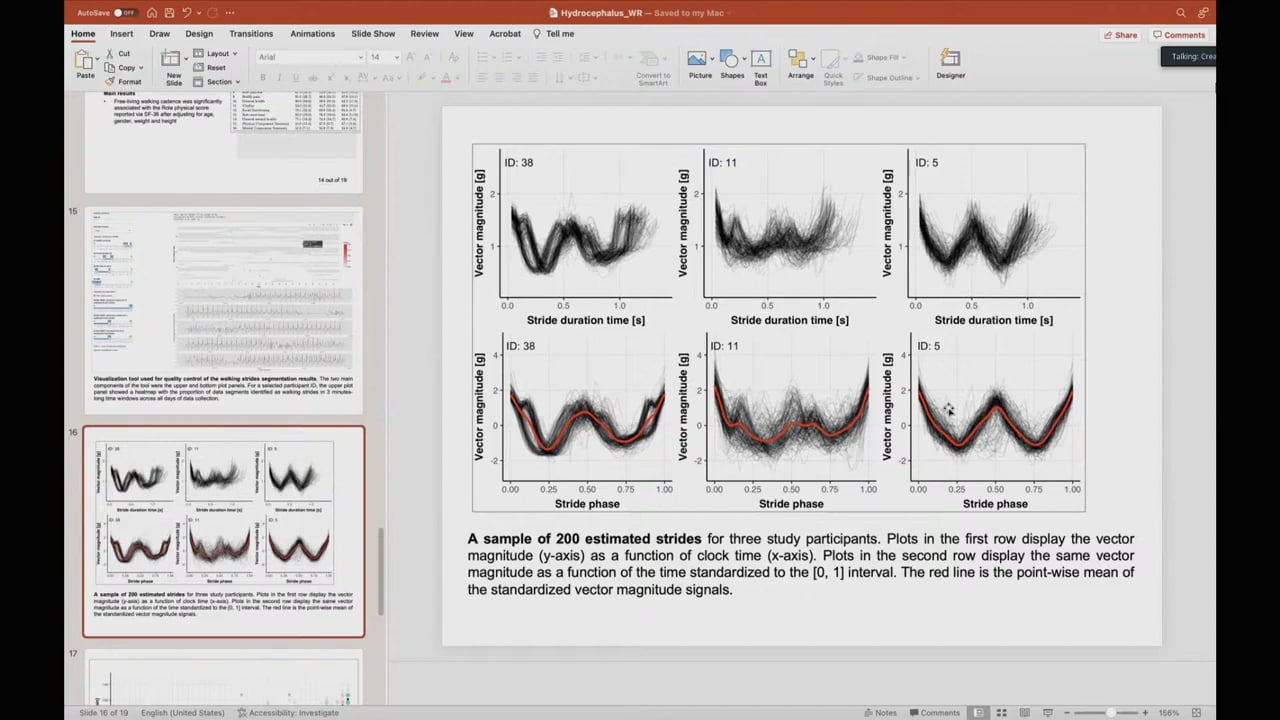Click the Copy button

tap(119, 67)
